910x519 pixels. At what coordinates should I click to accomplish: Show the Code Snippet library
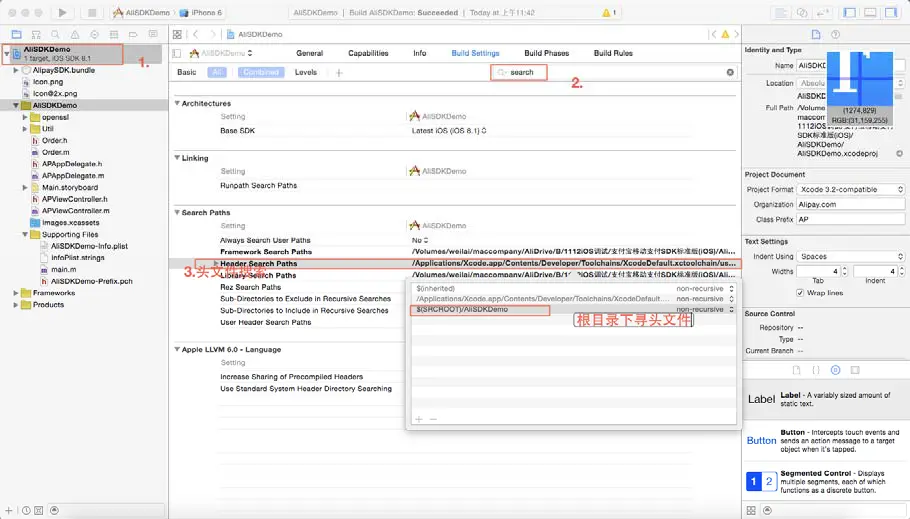816,370
